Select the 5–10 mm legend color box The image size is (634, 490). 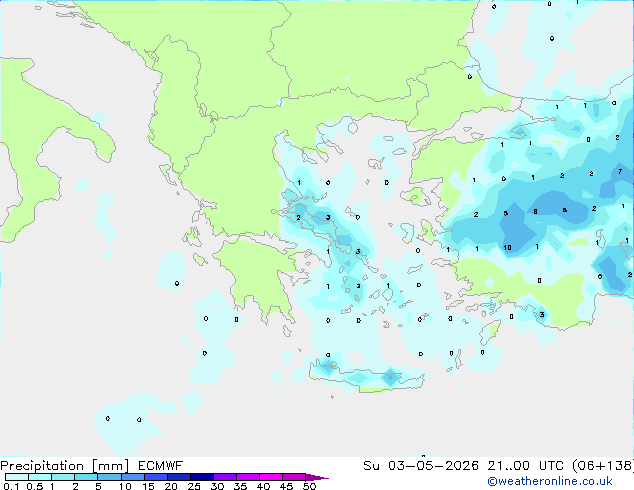click(109, 477)
